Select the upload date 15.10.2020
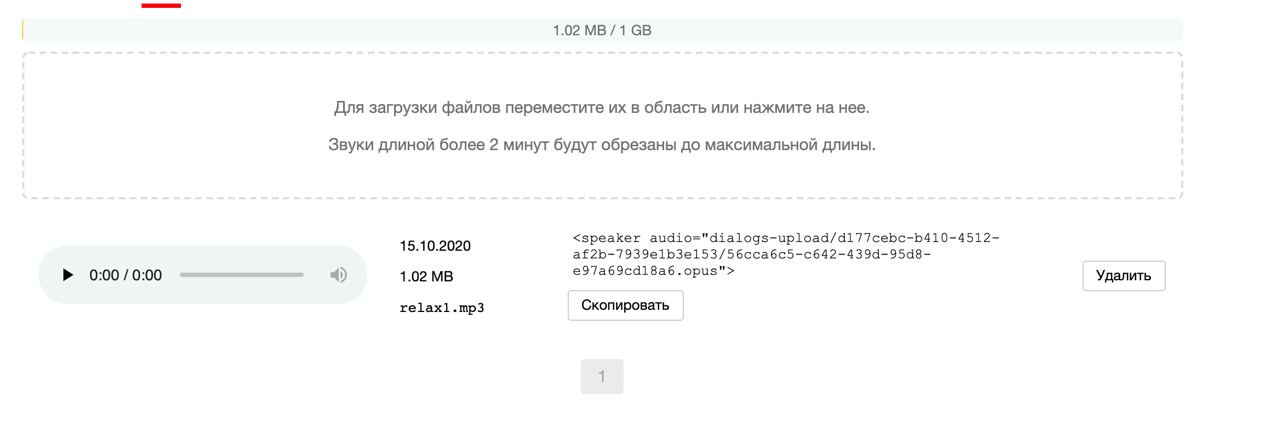 [x=435, y=246]
